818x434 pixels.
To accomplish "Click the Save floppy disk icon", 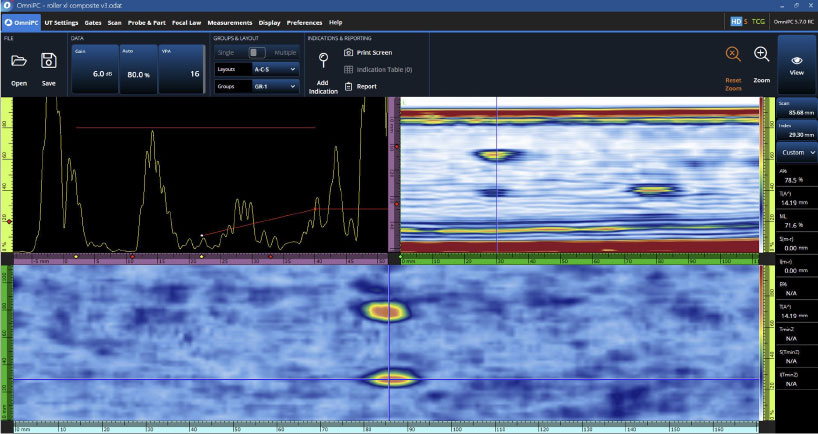I will point(48,61).
